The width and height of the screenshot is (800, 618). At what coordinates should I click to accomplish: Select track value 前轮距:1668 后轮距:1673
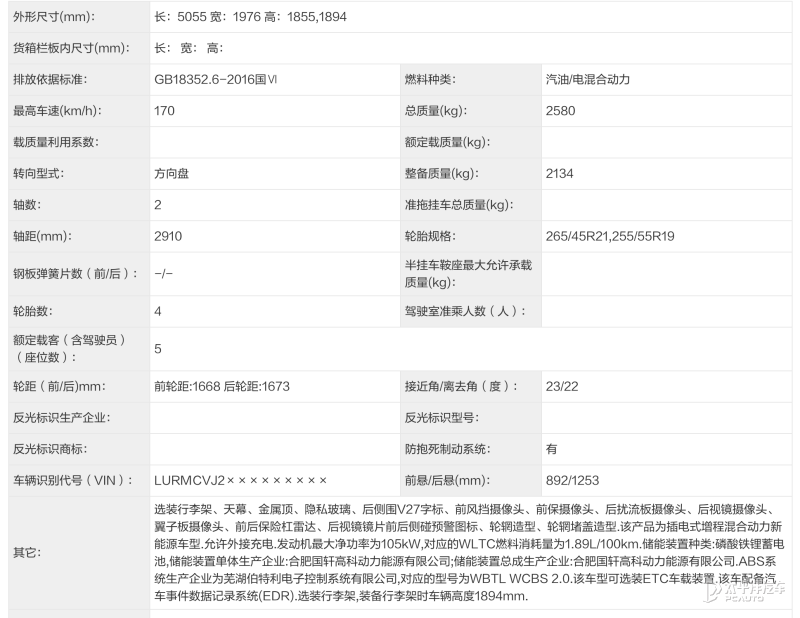point(222,386)
